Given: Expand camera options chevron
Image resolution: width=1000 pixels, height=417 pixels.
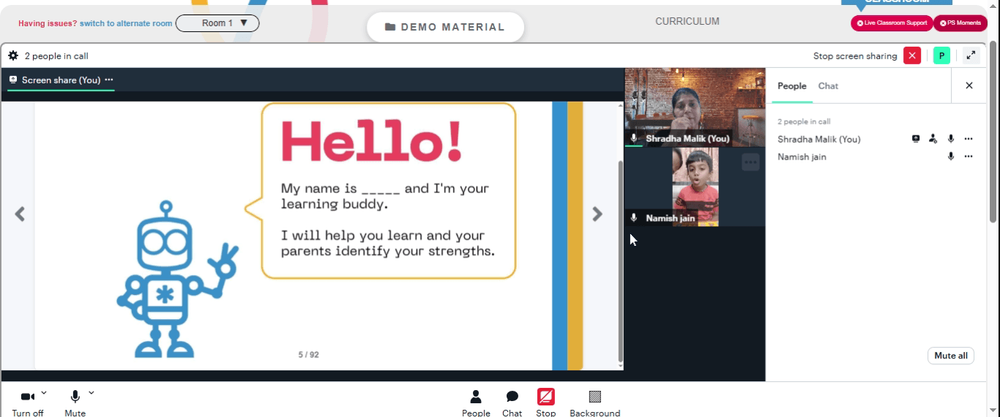Looking at the screenshot, I should (44, 393).
